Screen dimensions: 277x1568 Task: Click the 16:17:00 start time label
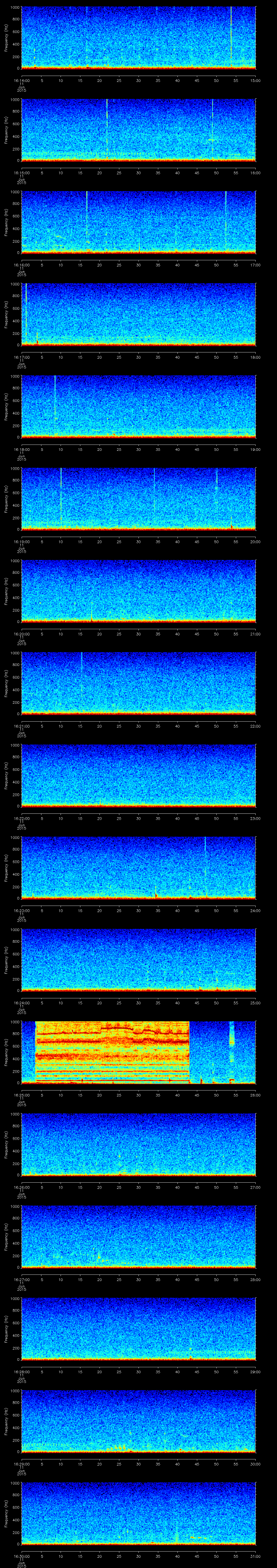point(22,357)
